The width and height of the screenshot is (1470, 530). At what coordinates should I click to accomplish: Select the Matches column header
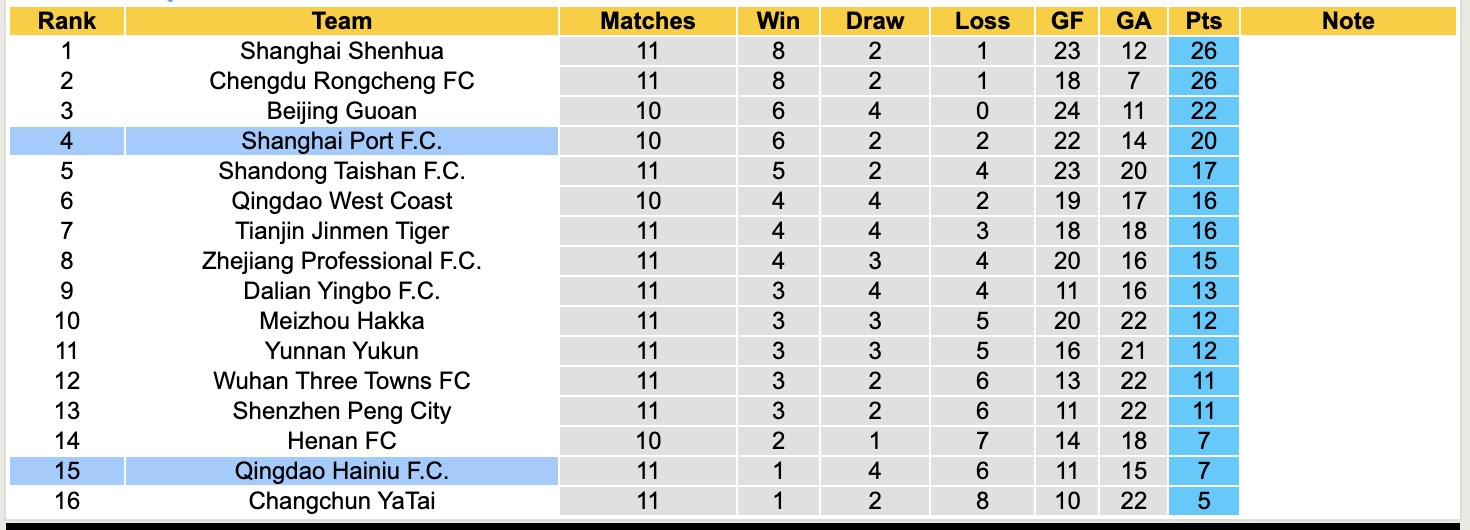pyautogui.click(x=647, y=21)
